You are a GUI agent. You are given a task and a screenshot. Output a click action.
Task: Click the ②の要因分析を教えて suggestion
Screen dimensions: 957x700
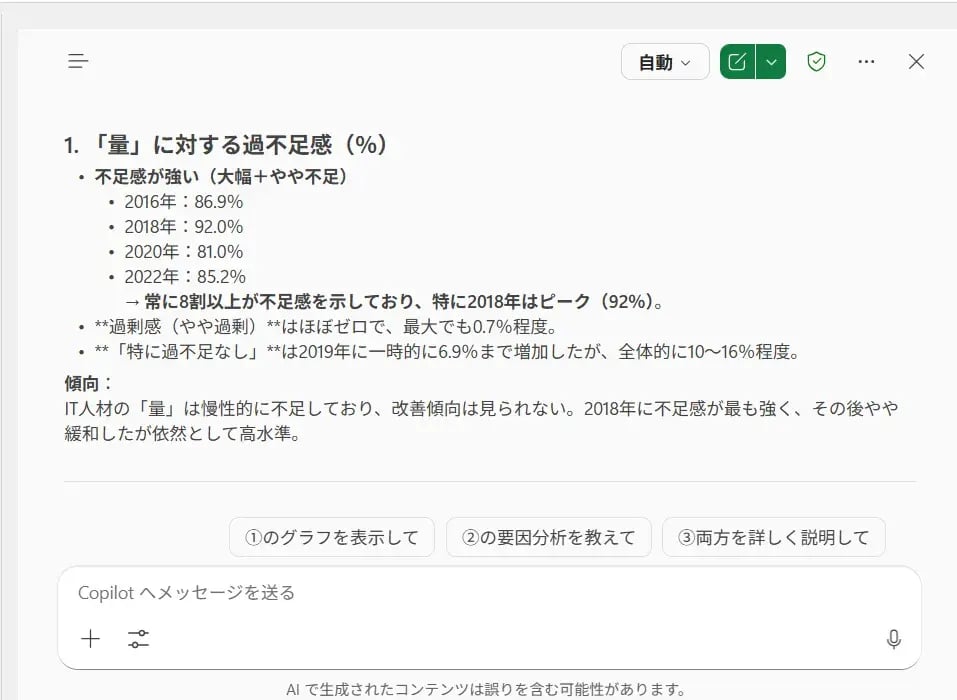pos(548,537)
